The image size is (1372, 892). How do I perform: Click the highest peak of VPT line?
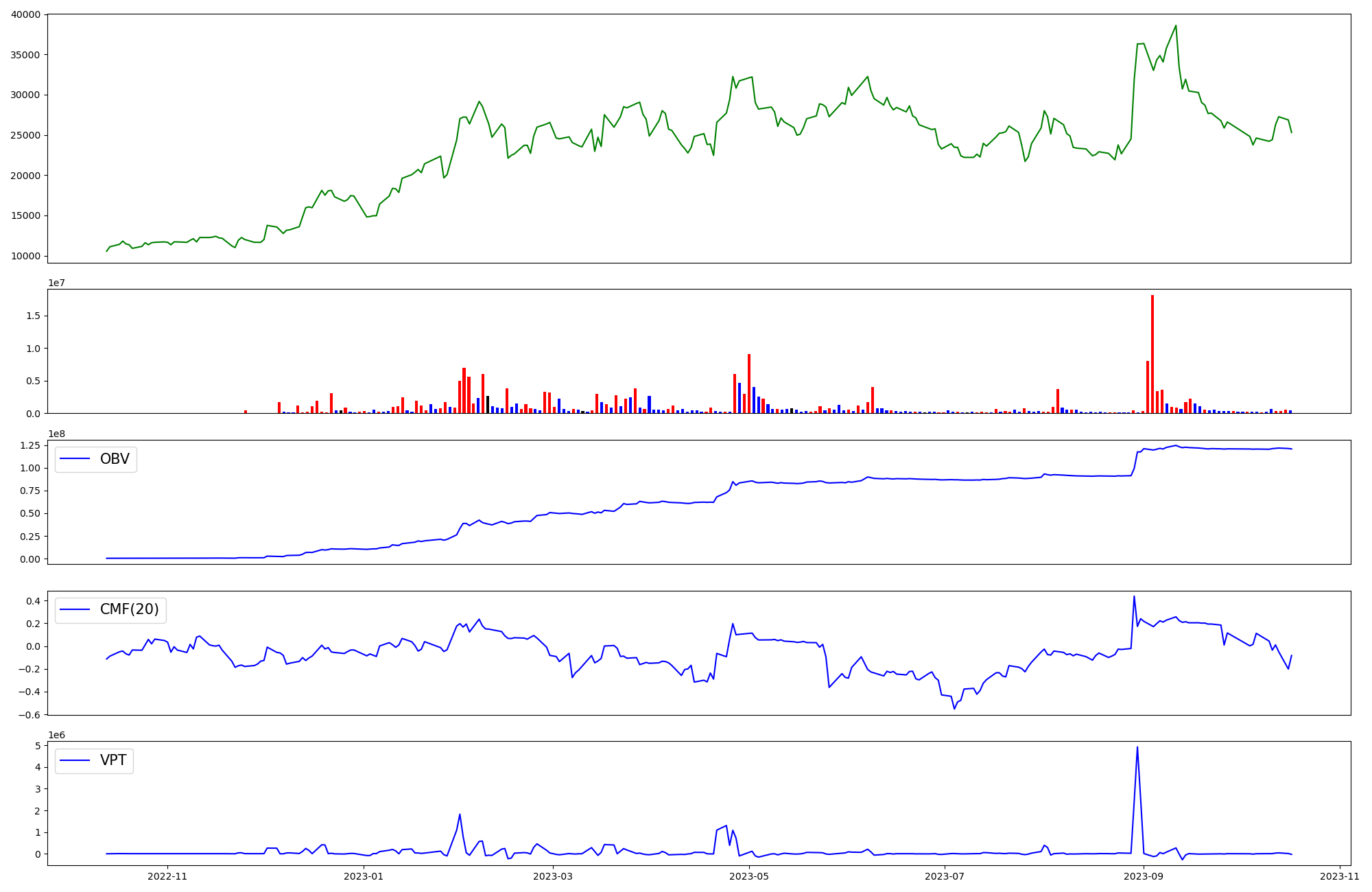[1137, 747]
